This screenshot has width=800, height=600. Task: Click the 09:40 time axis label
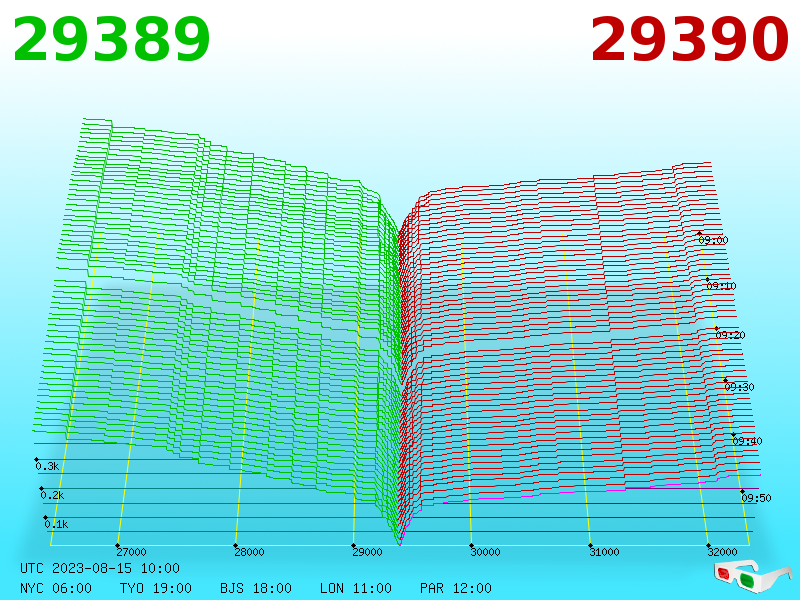point(747,441)
